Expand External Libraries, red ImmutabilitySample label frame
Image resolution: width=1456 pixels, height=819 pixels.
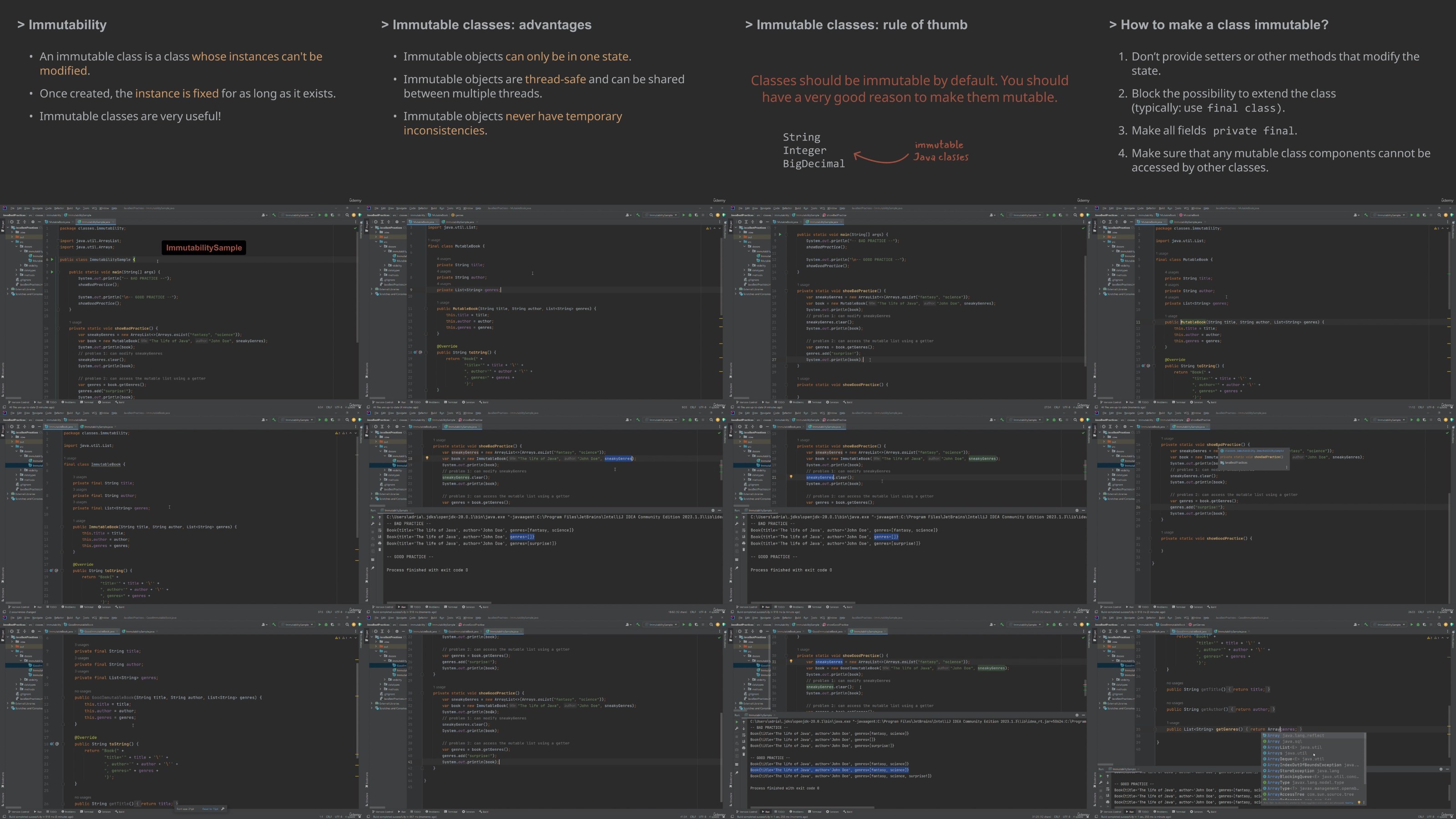pos(7,289)
